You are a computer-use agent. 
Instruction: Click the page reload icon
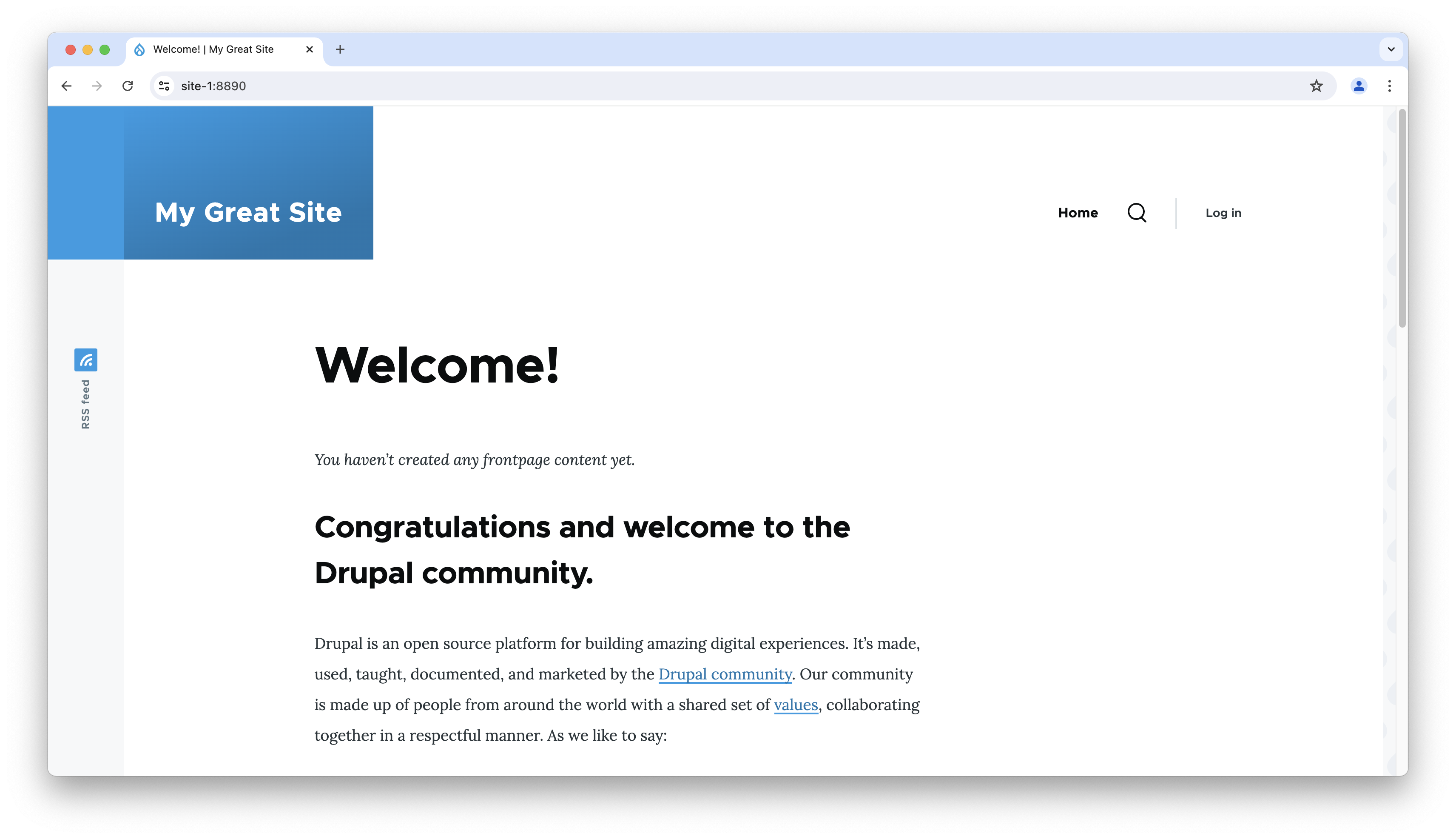coord(128,86)
